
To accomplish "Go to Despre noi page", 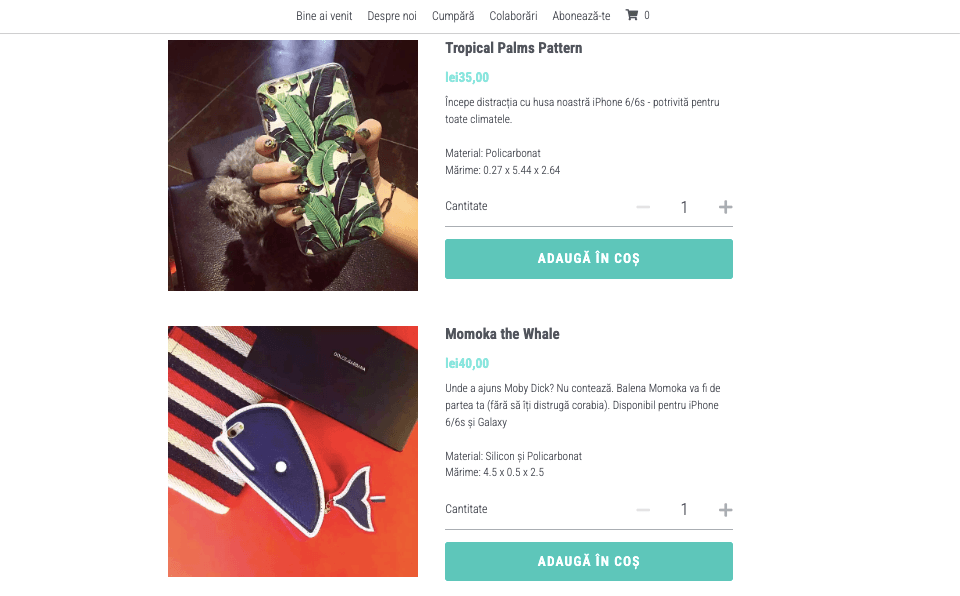I will click(392, 16).
